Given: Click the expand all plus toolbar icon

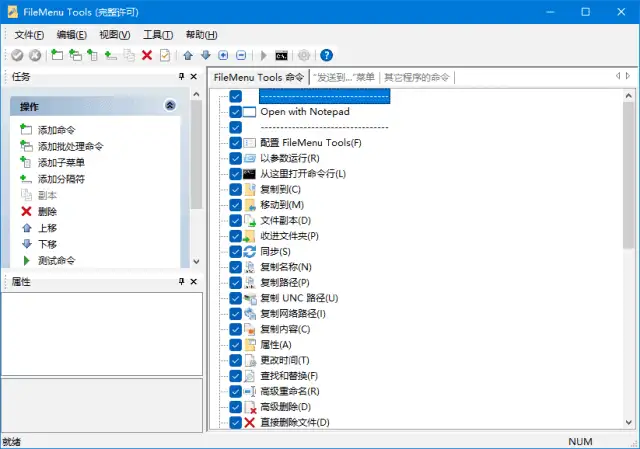Looking at the screenshot, I should [x=224, y=55].
